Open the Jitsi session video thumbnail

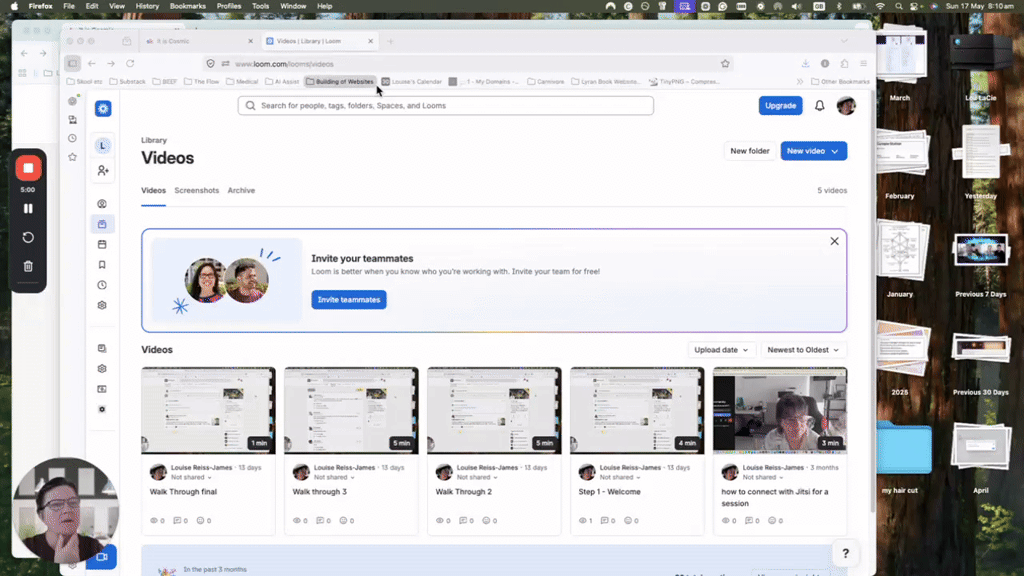[x=780, y=411]
